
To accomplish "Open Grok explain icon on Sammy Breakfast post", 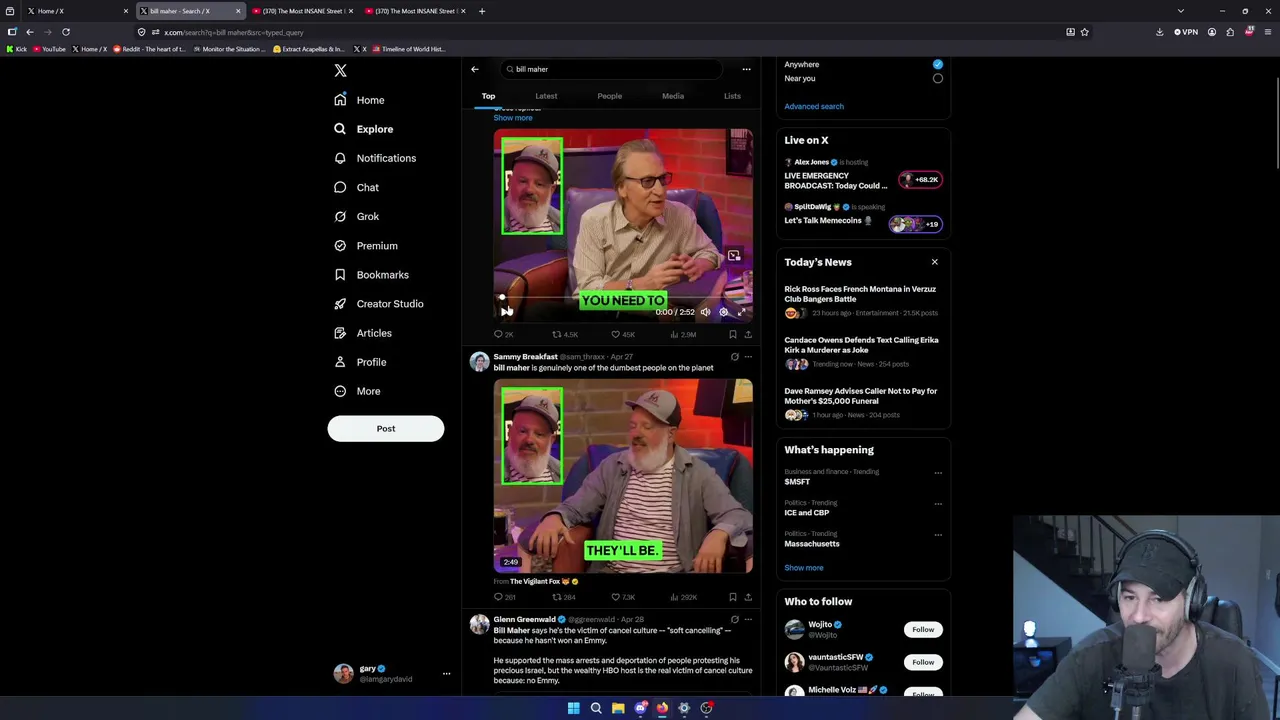I will (x=734, y=357).
